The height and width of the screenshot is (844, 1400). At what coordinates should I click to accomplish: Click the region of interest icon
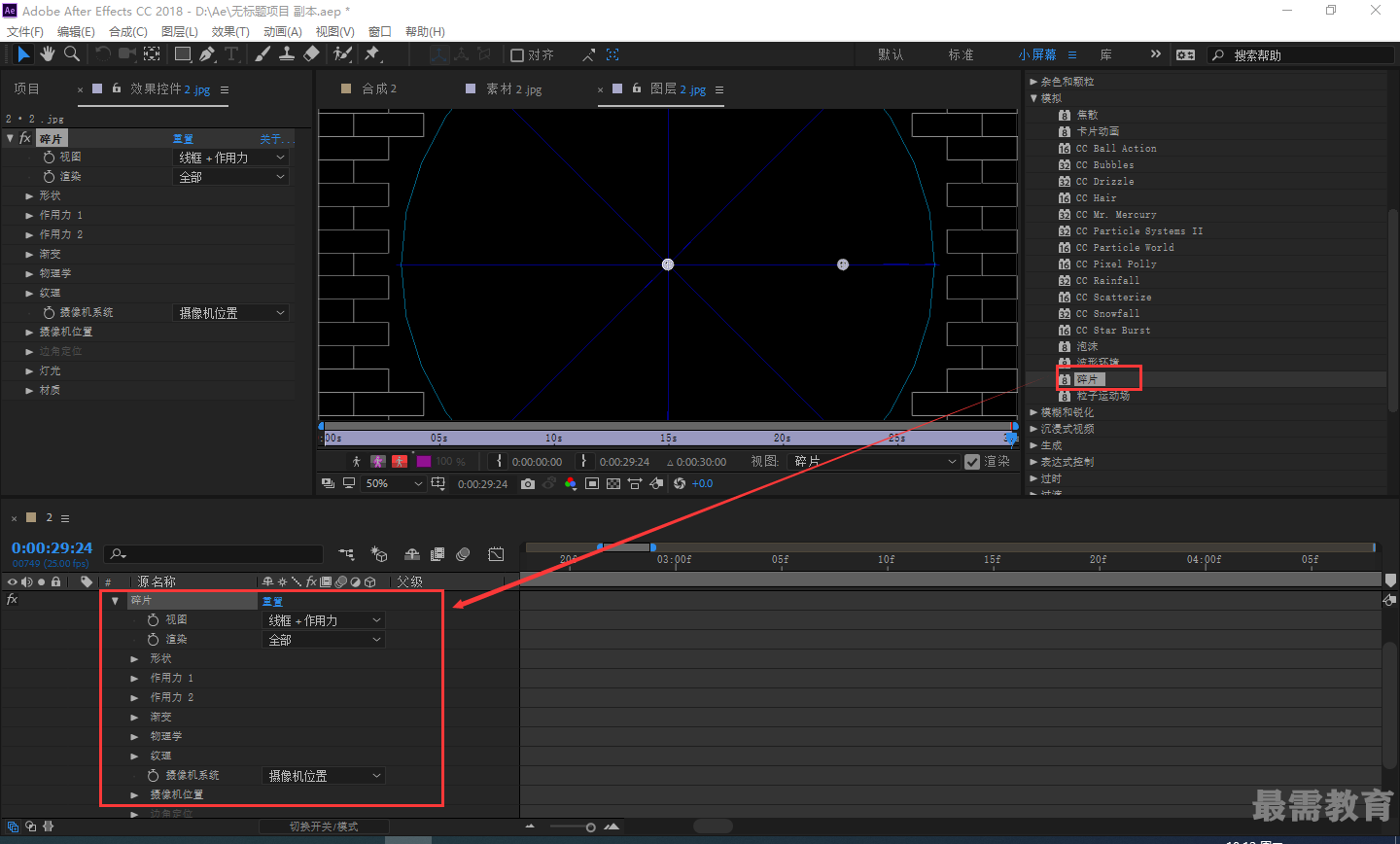[x=592, y=483]
